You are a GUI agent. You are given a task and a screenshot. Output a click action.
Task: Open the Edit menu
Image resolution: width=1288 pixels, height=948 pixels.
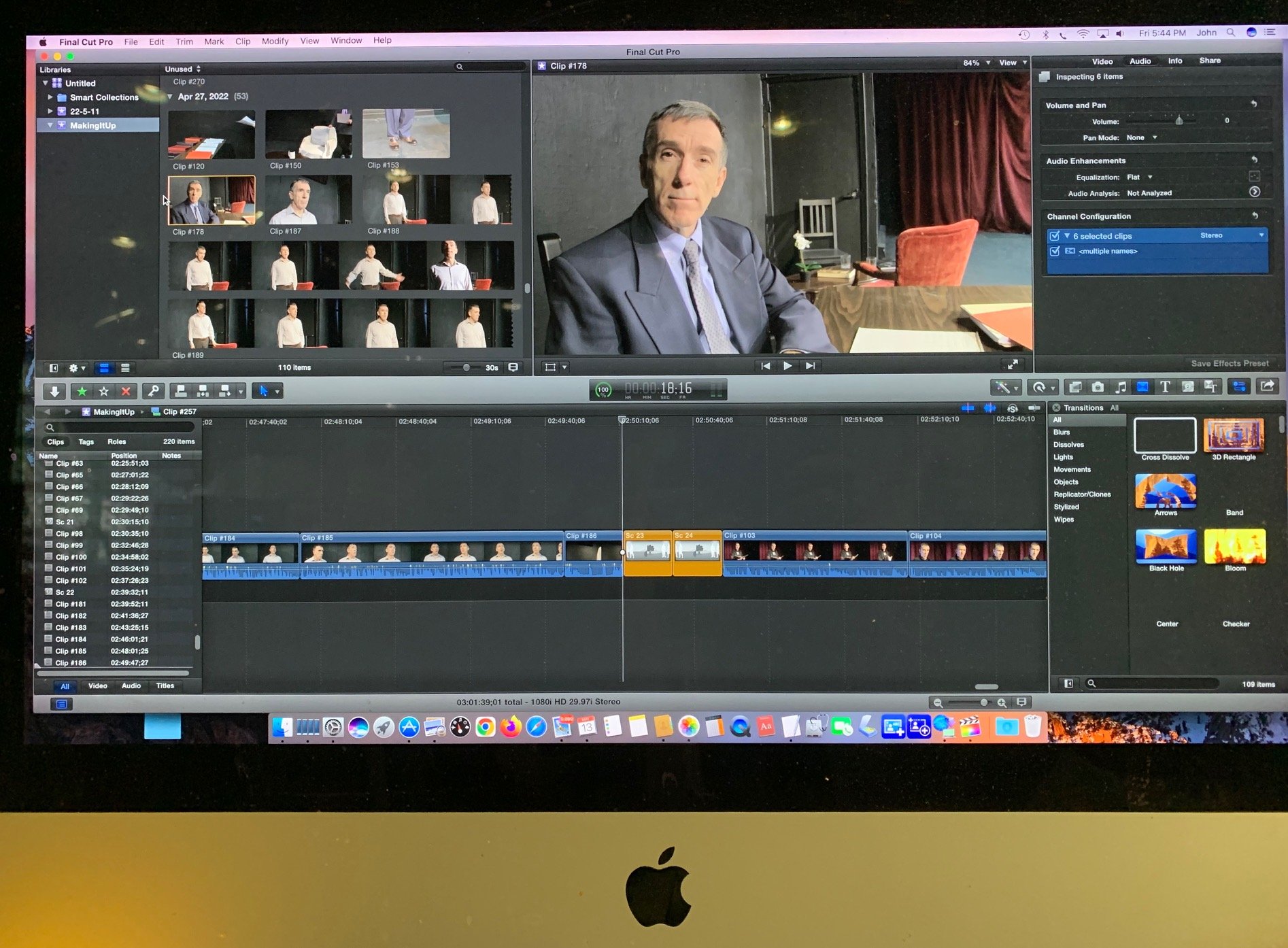click(x=156, y=41)
